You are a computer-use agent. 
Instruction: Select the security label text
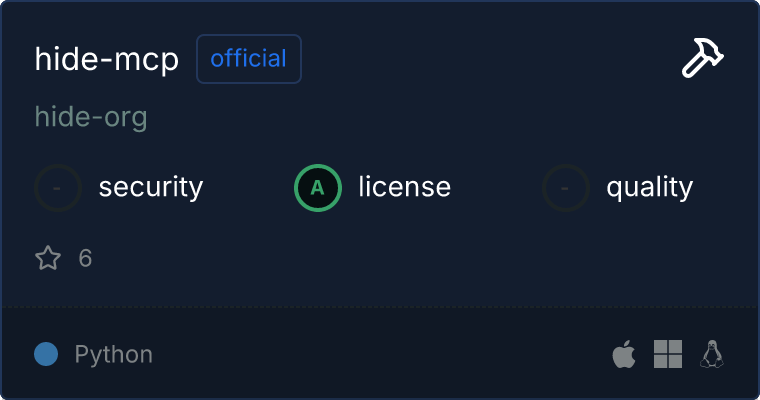(x=151, y=187)
